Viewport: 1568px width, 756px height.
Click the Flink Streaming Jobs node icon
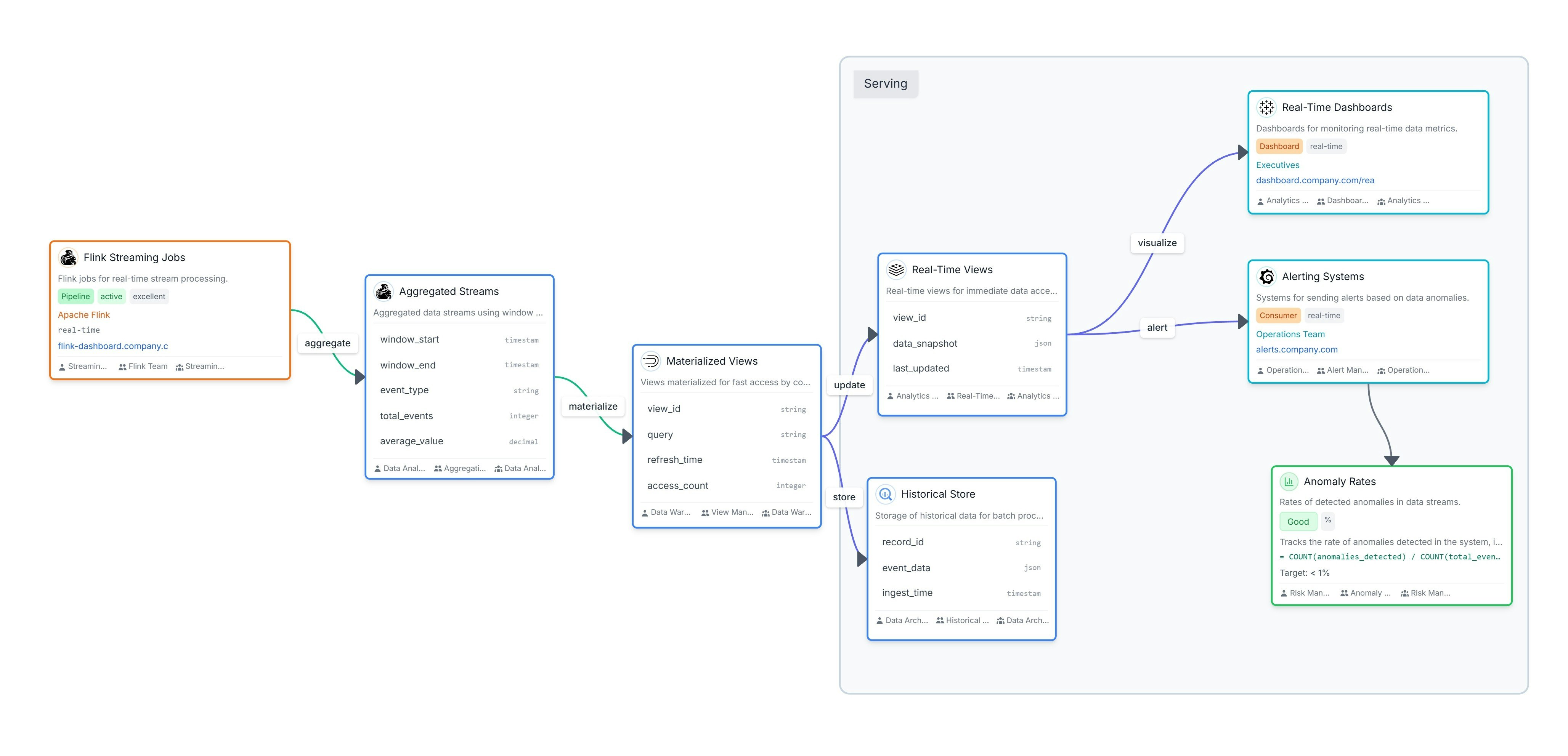tap(69, 257)
